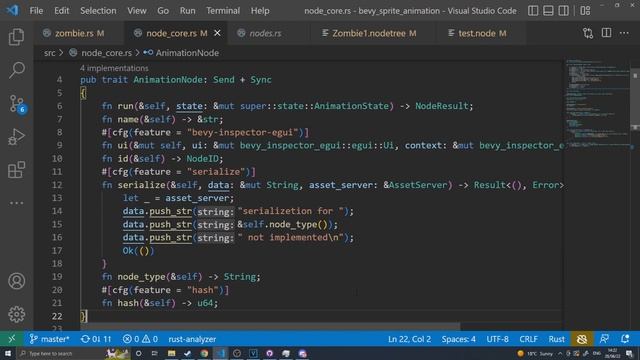This screenshot has height=360, width=640.
Task: Open File Explorer from the taskbar
Action: (171, 353)
